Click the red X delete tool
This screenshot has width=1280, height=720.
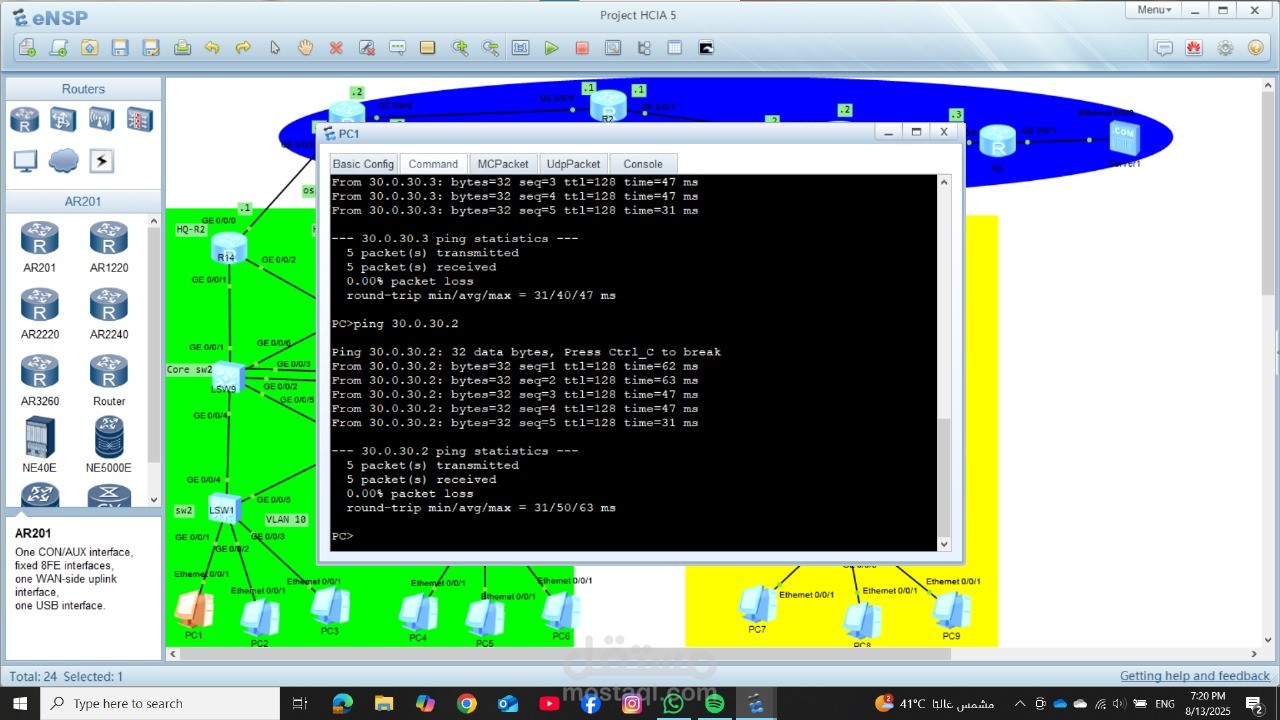[x=336, y=47]
